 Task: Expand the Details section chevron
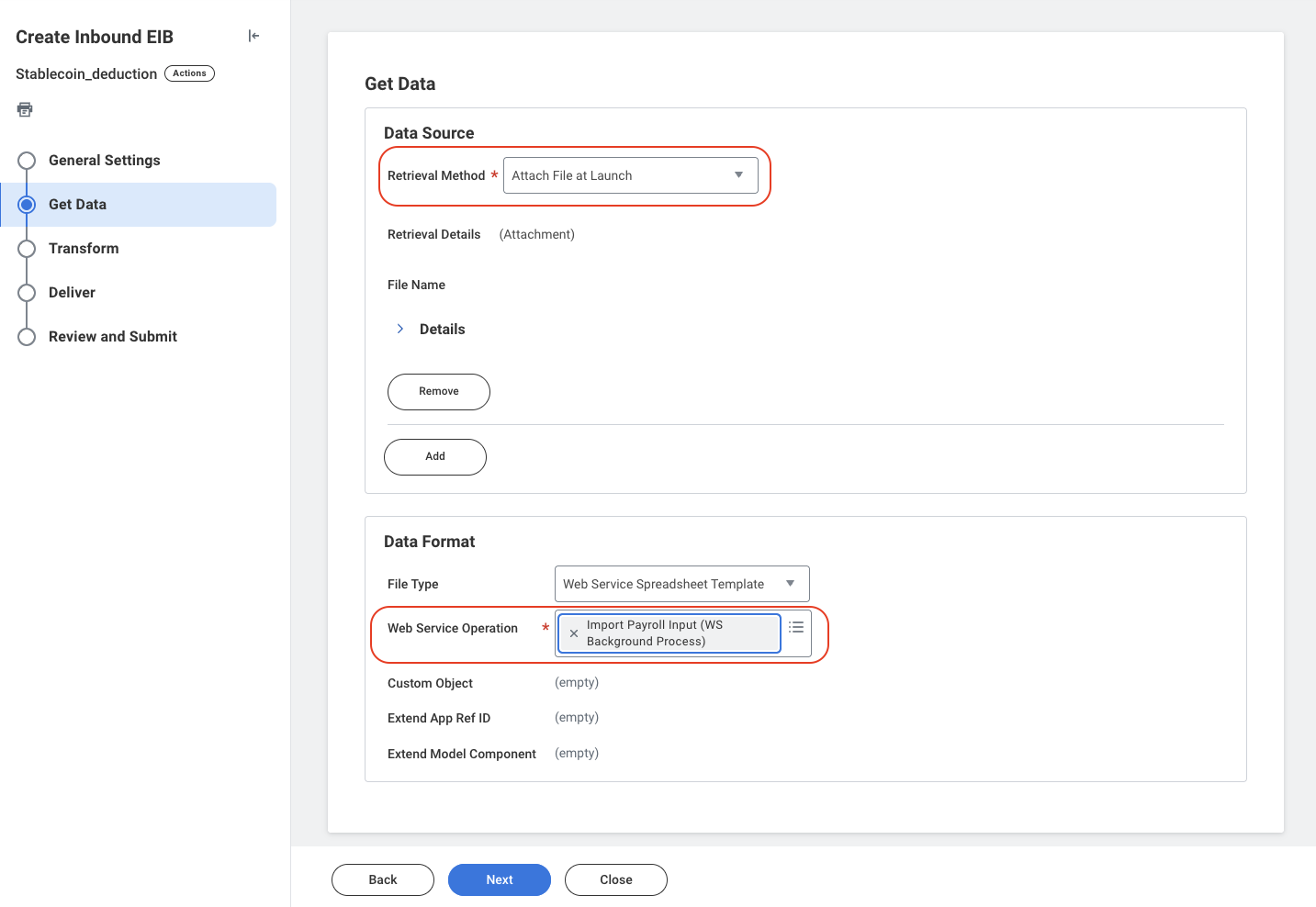[x=400, y=329]
